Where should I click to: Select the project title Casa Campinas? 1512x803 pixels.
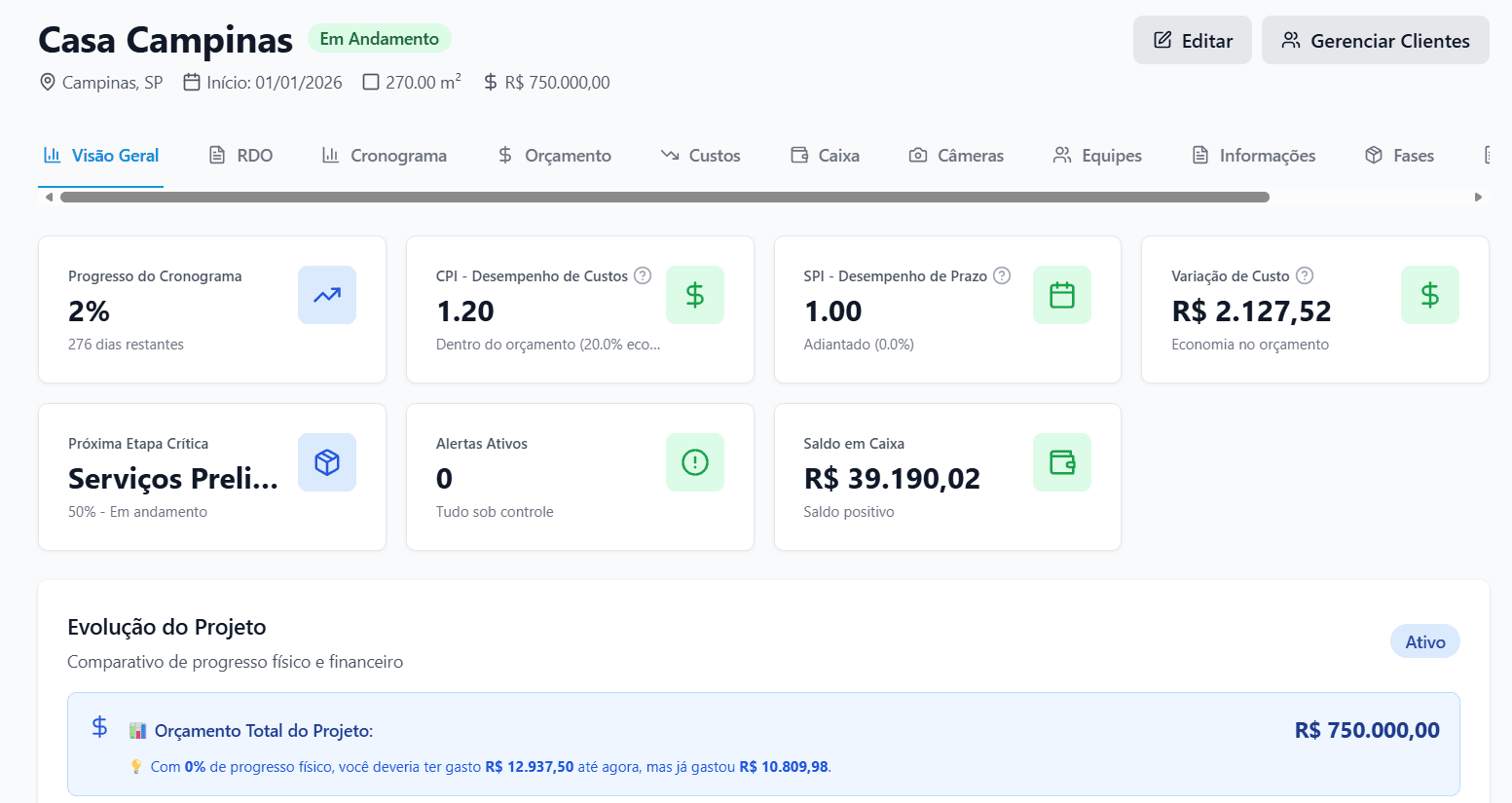165,40
